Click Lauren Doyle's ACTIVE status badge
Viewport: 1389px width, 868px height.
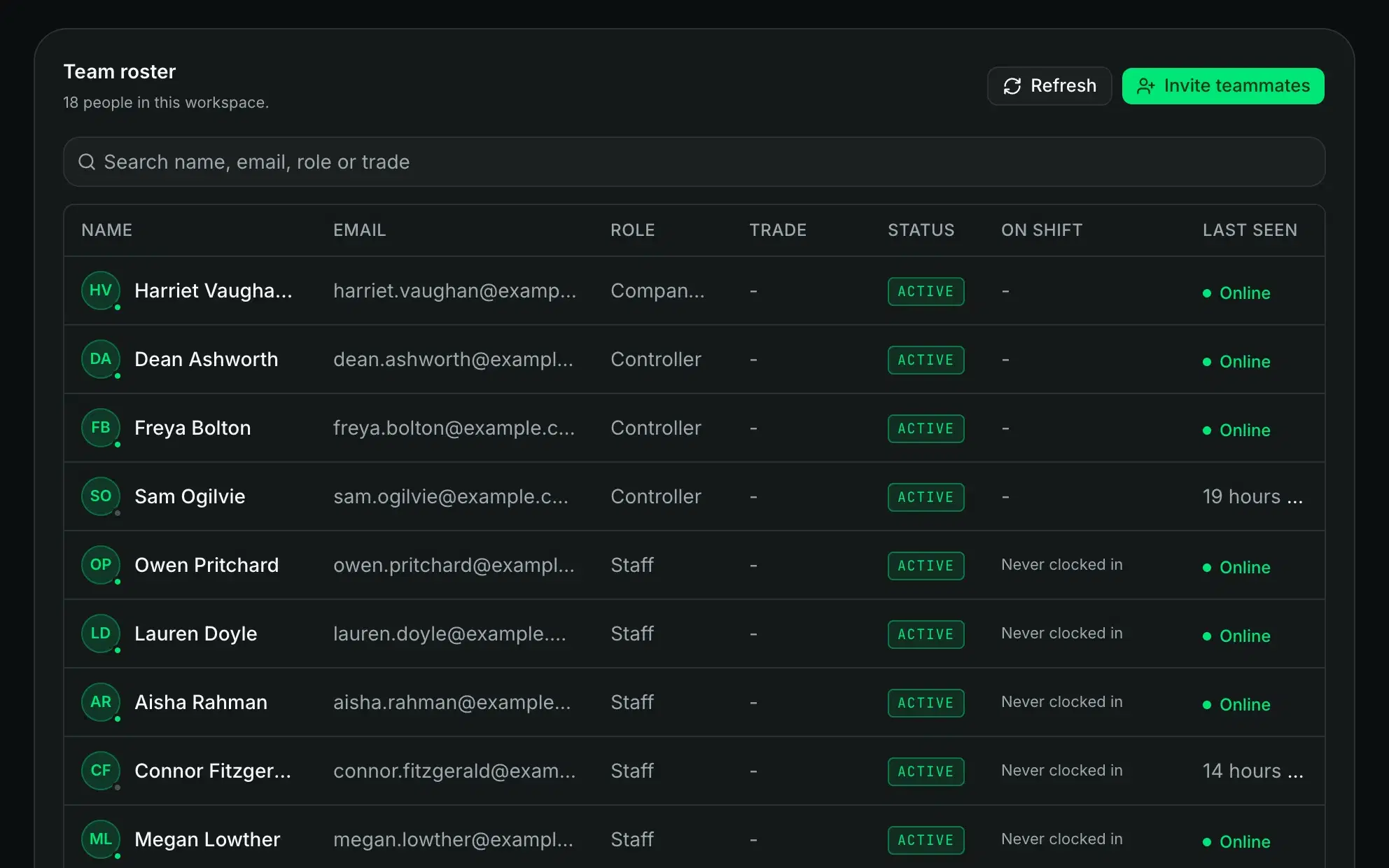click(x=926, y=634)
